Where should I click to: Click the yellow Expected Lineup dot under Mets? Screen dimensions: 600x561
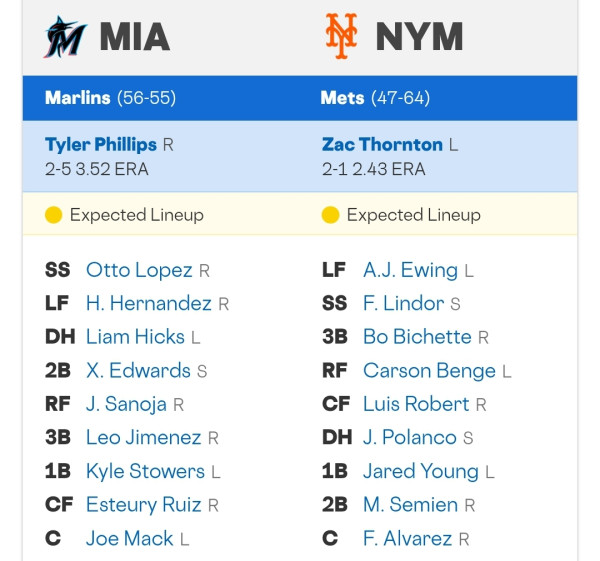(x=330, y=215)
